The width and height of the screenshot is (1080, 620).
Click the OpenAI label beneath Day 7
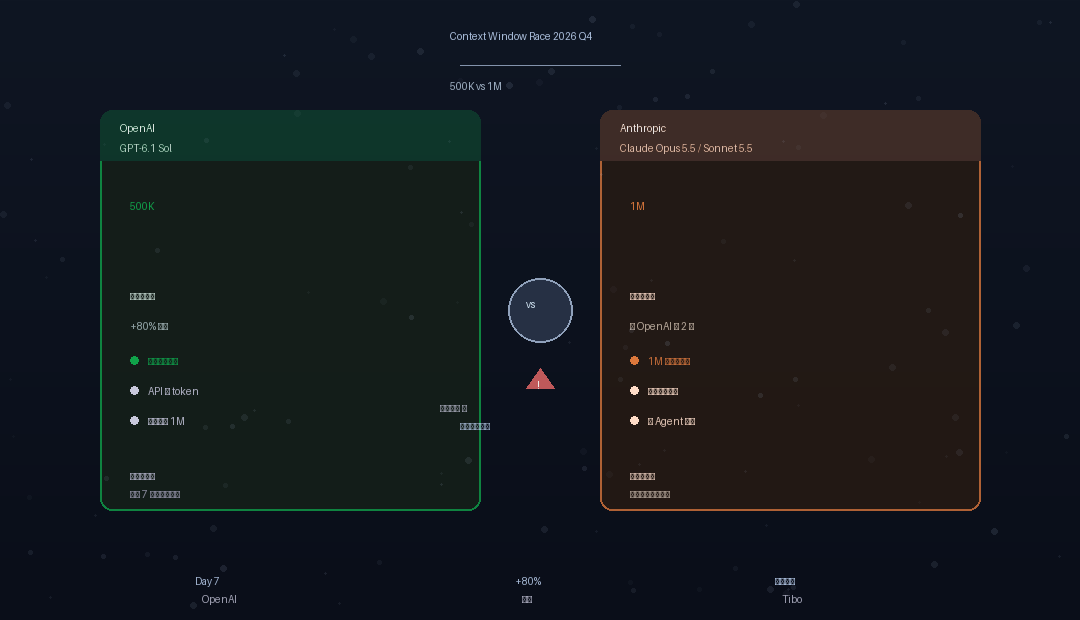coord(219,599)
